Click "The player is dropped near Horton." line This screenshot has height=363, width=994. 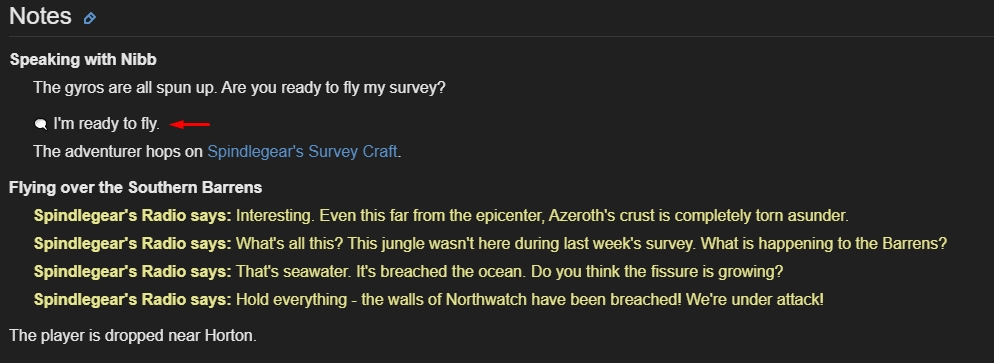[x=133, y=335]
